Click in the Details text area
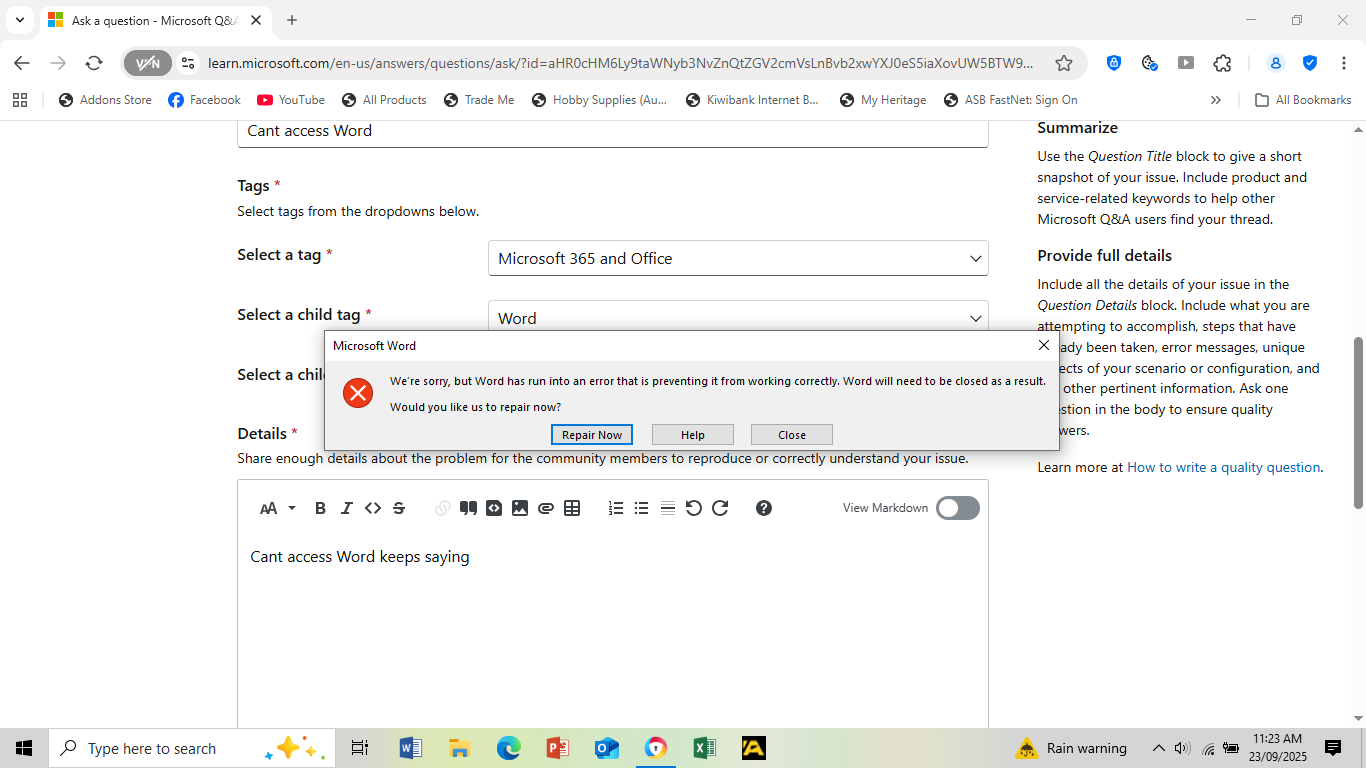This screenshot has width=1366, height=768. [x=613, y=630]
